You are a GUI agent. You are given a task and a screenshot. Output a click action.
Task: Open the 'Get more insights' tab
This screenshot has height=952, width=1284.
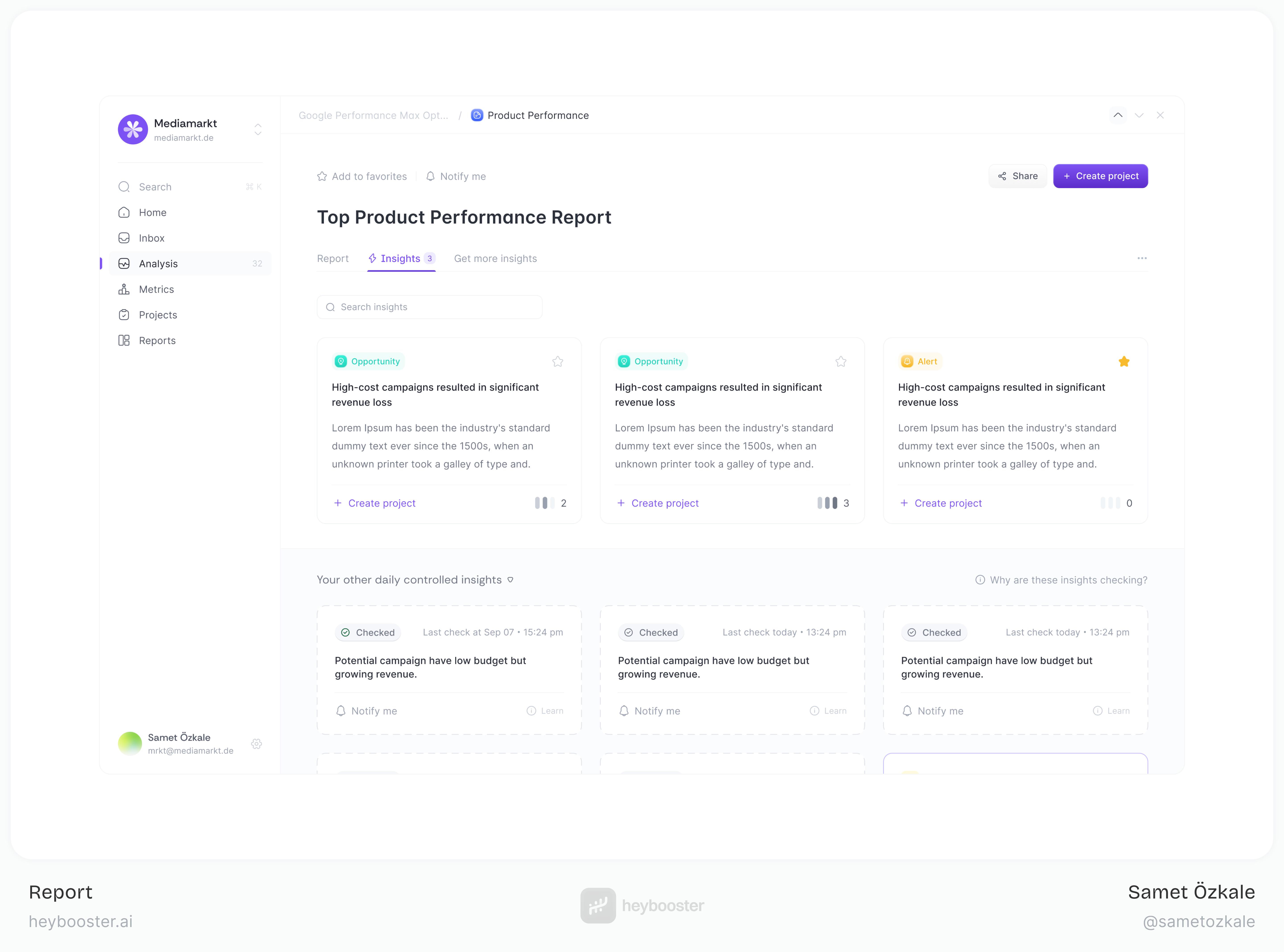point(495,258)
